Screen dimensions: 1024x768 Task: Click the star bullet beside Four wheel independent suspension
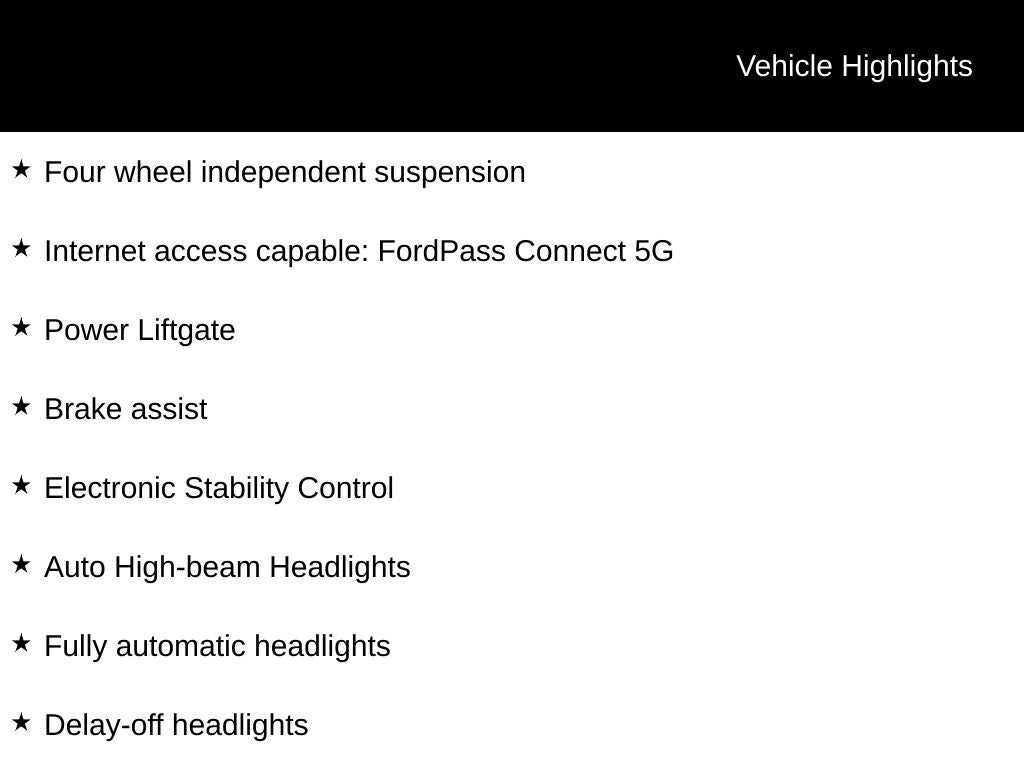21,170
